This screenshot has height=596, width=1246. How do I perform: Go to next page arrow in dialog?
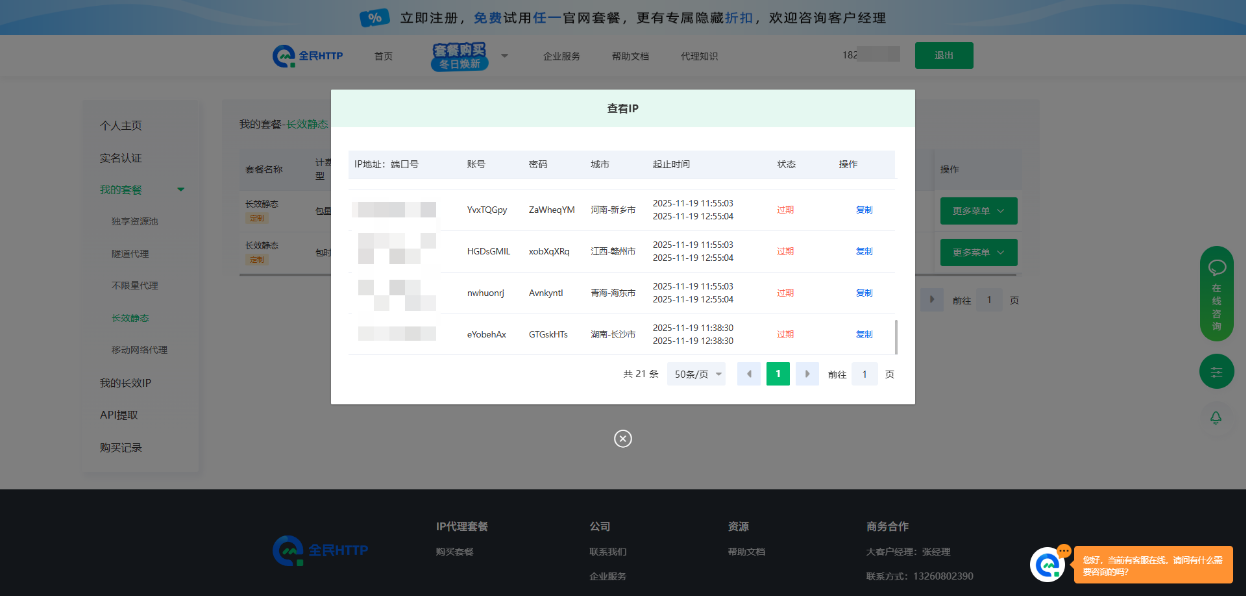pos(807,374)
